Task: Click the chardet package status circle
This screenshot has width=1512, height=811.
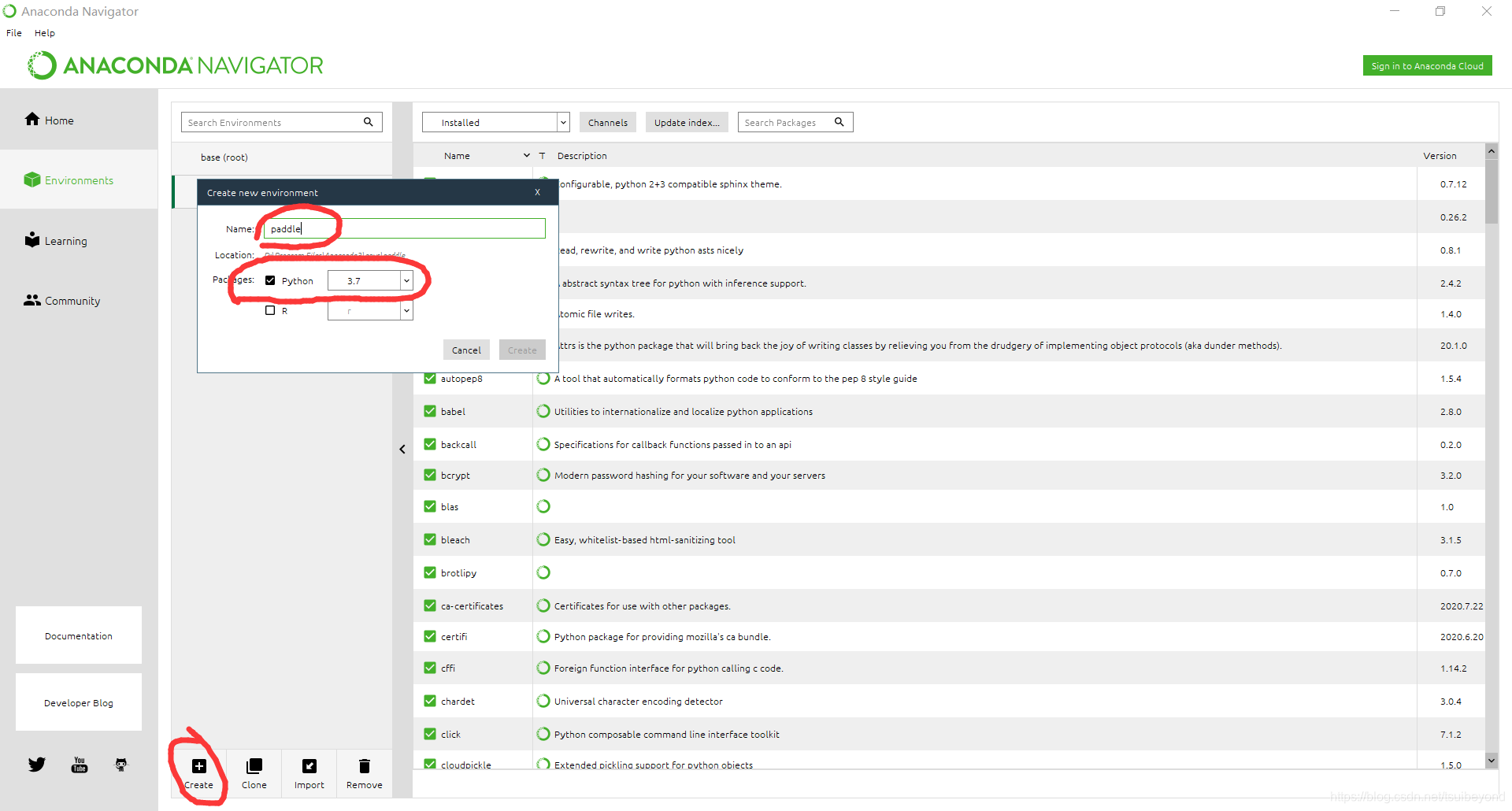Action: [x=543, y=701]
